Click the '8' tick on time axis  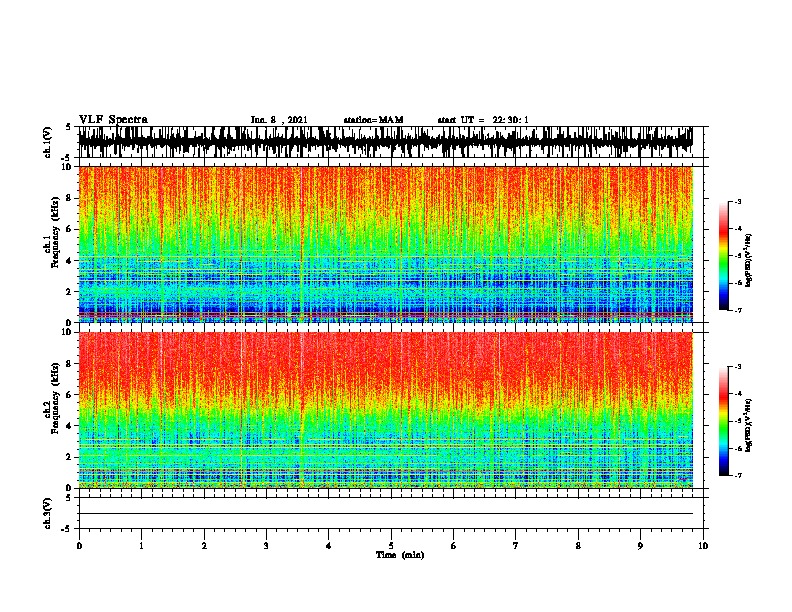click(578, 546)
